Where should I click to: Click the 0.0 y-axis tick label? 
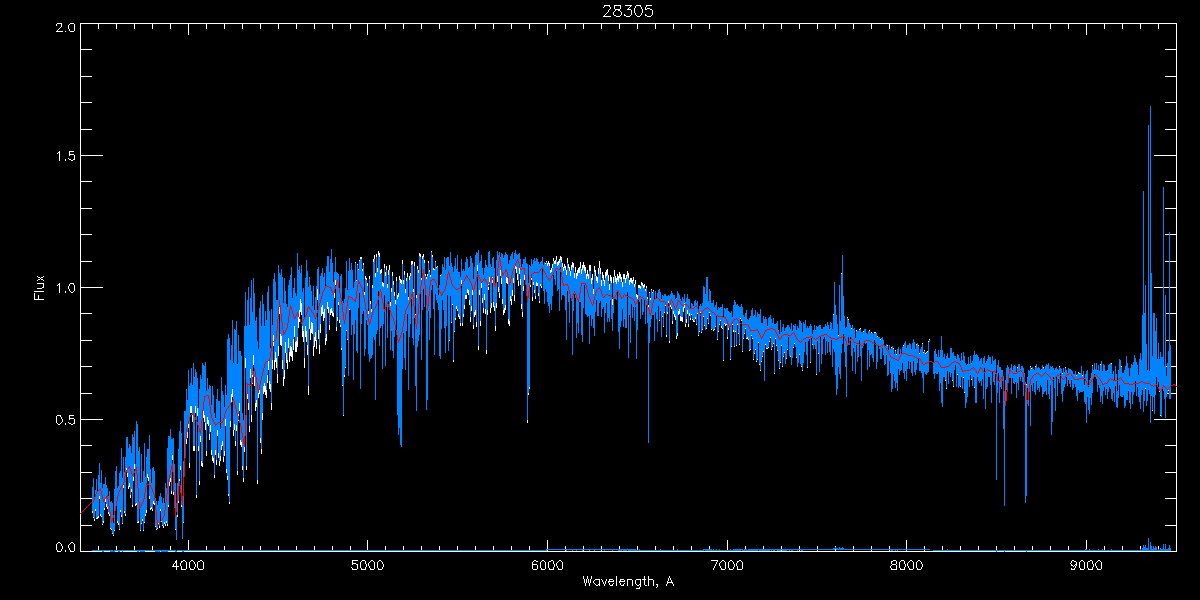click(66, 547)
